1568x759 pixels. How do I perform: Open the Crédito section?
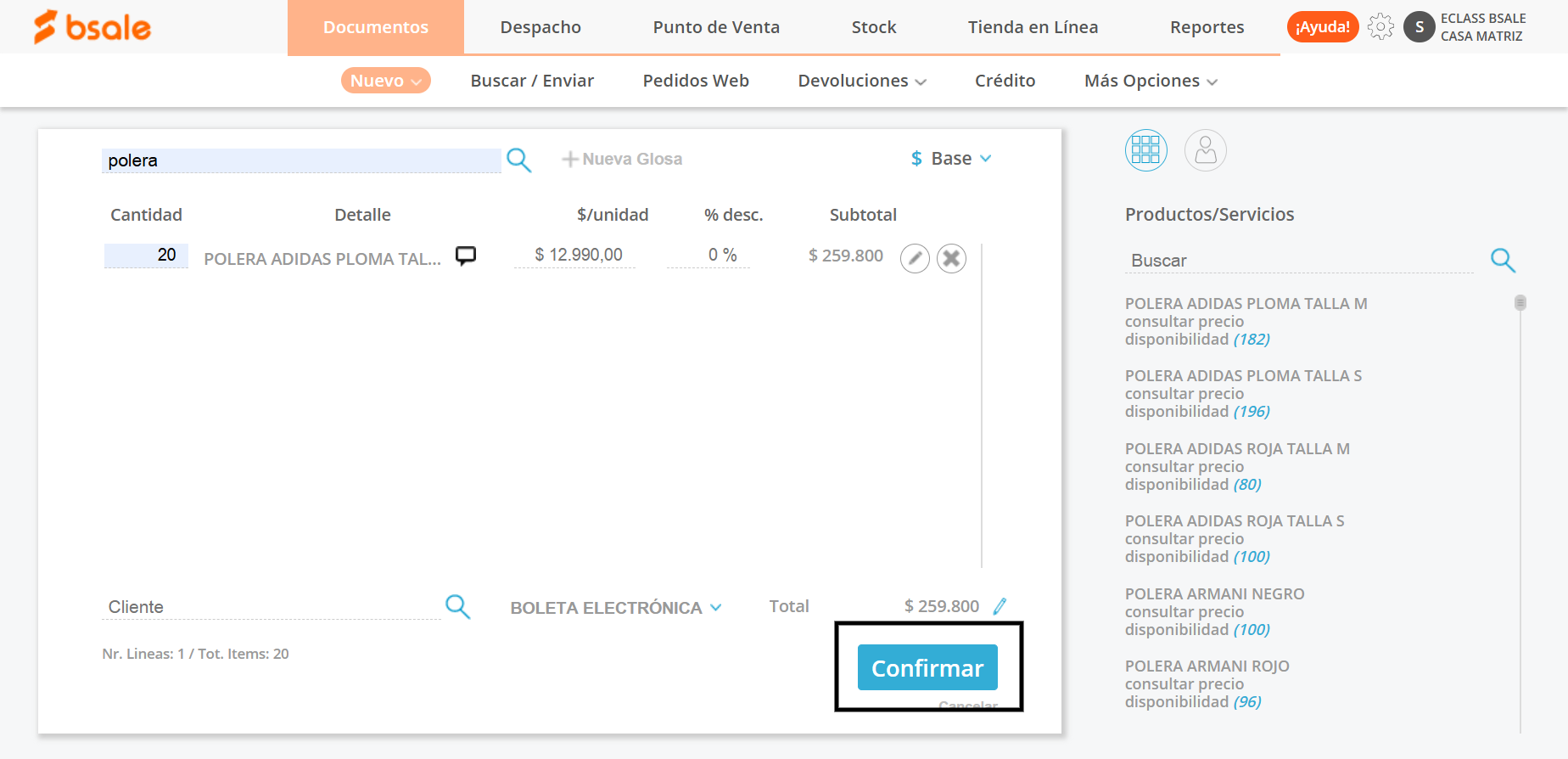point(1005,81)
